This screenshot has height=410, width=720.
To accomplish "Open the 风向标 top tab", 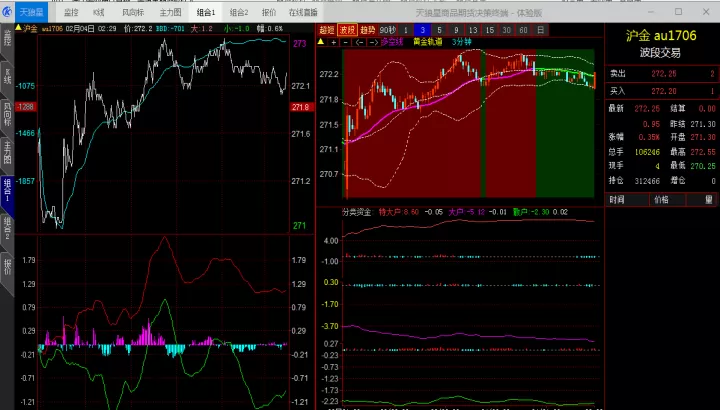I will 133,12.
